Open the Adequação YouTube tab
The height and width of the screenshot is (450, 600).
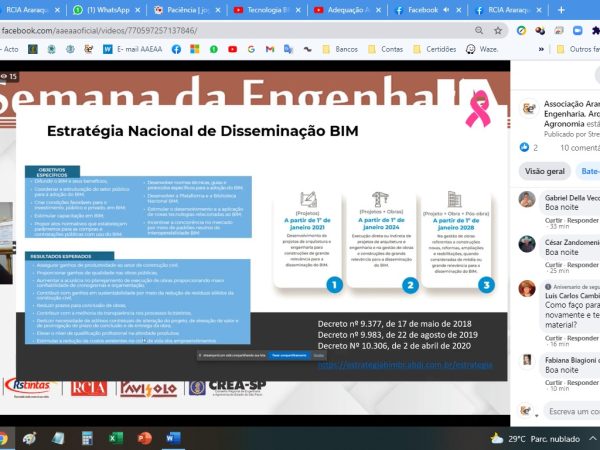click(342, 10)
